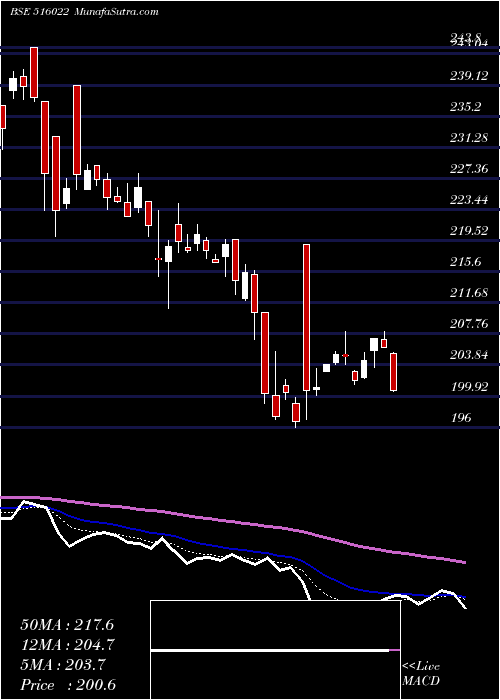
Task: Click the BSE 516022 ticker label
Action: [x=39, y=12]
